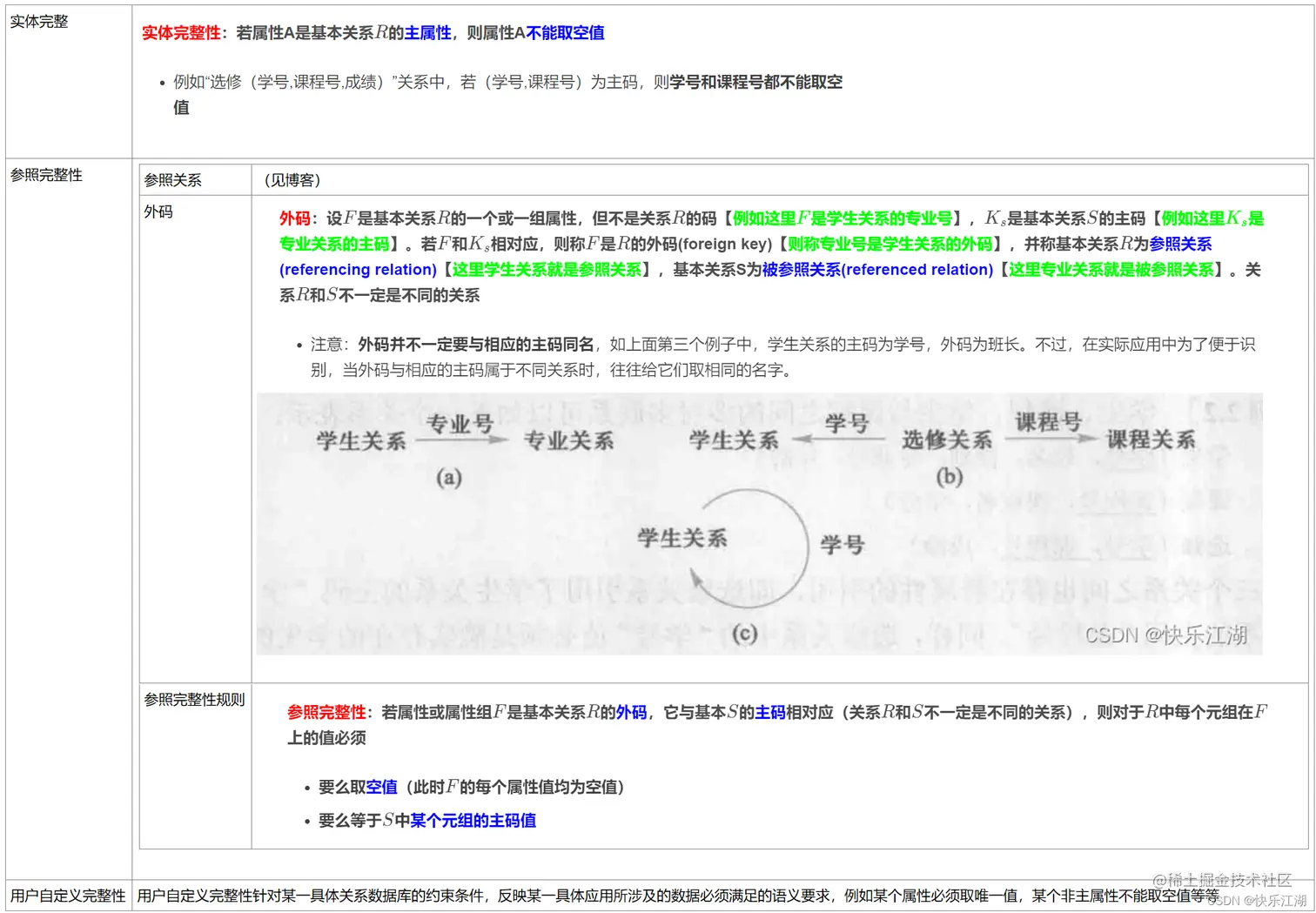Click the 空值 link in first bullet
This screenshot has height=913, width=1316.
coord(380,787)
